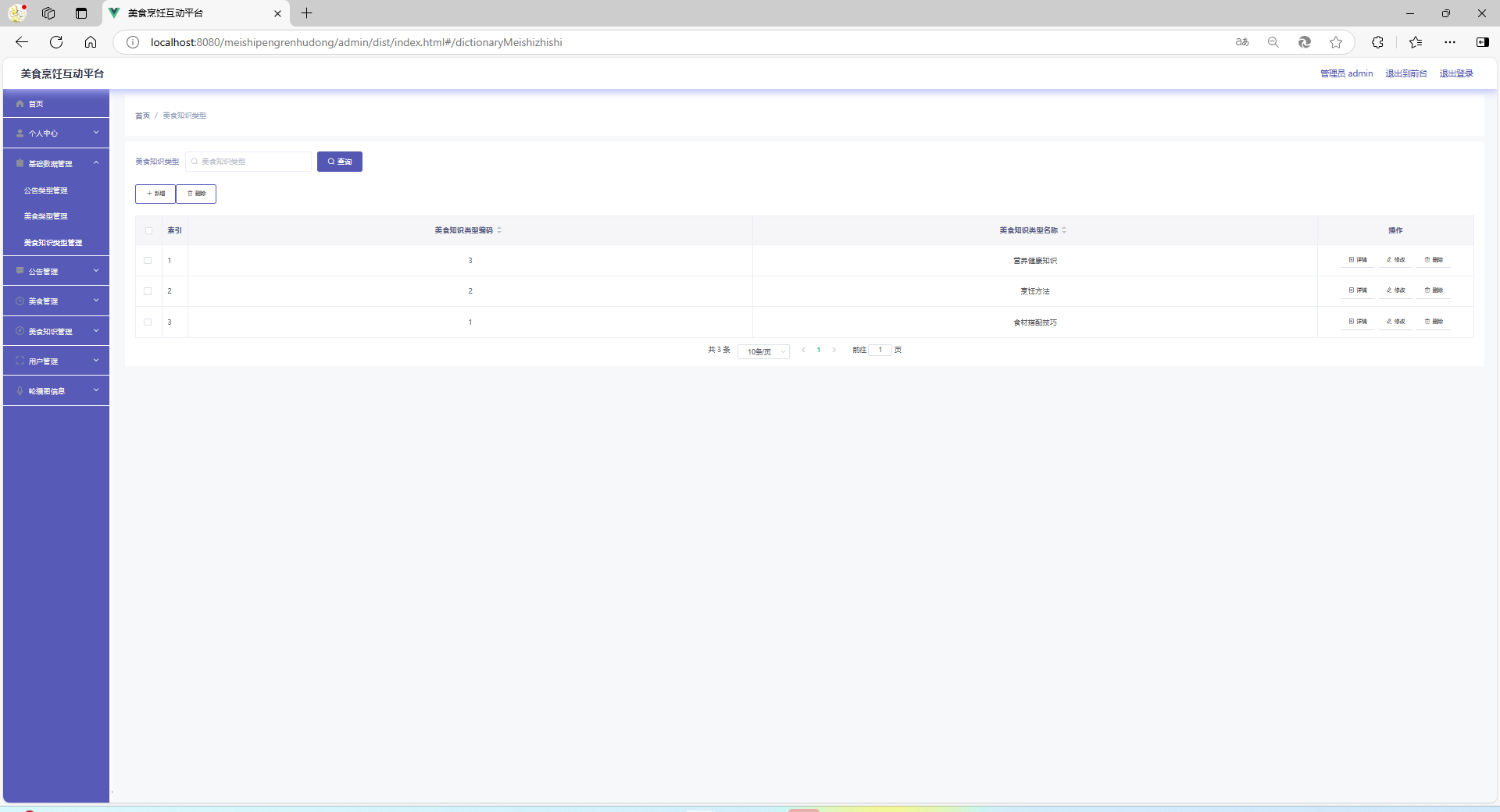The width and height of the screenshot is (1500, 812).
Task: Click the 删除 batch delete button above table
Action: point(196,194)
